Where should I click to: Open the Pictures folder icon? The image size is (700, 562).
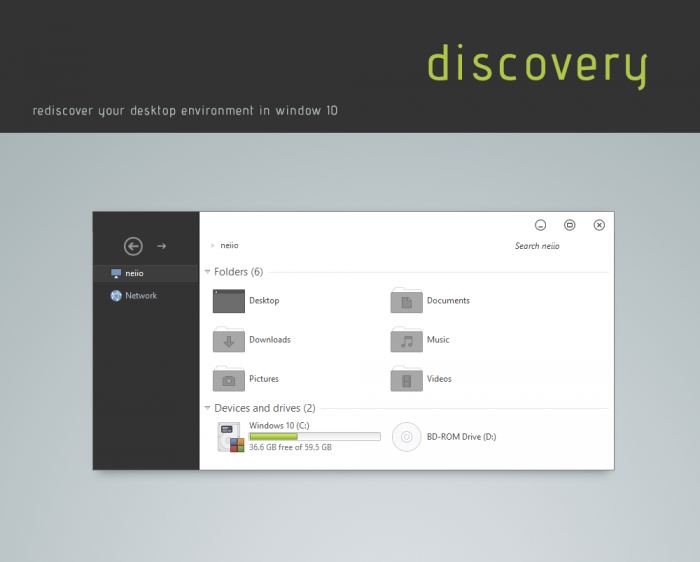coord(229,379)
